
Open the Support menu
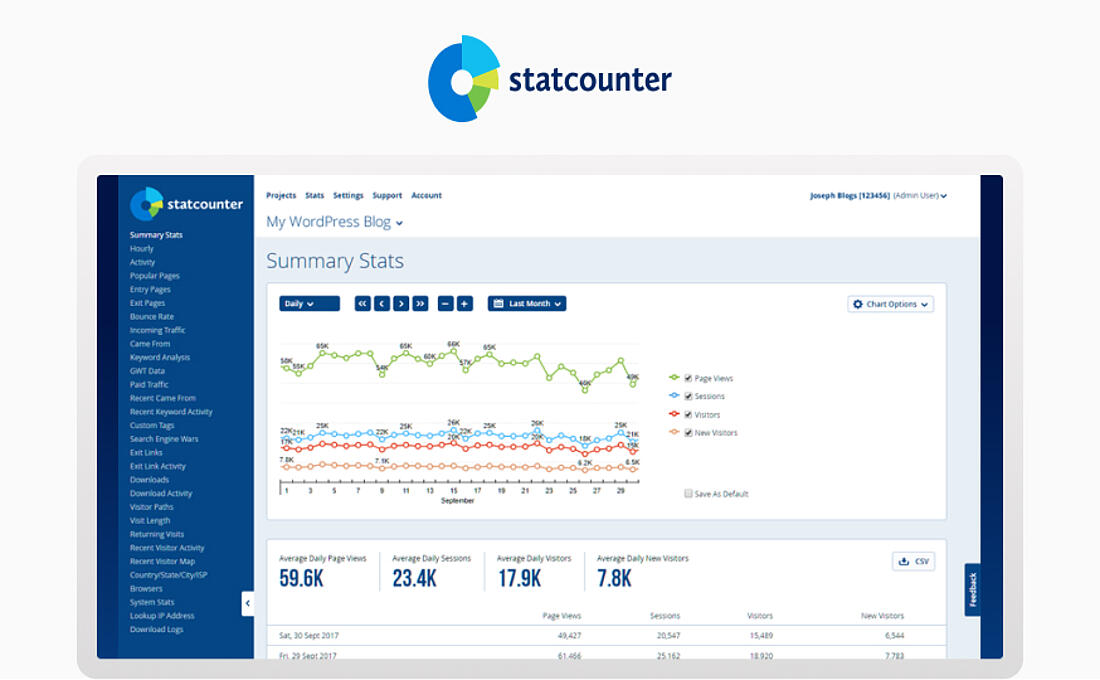click(x=387, y=196)
